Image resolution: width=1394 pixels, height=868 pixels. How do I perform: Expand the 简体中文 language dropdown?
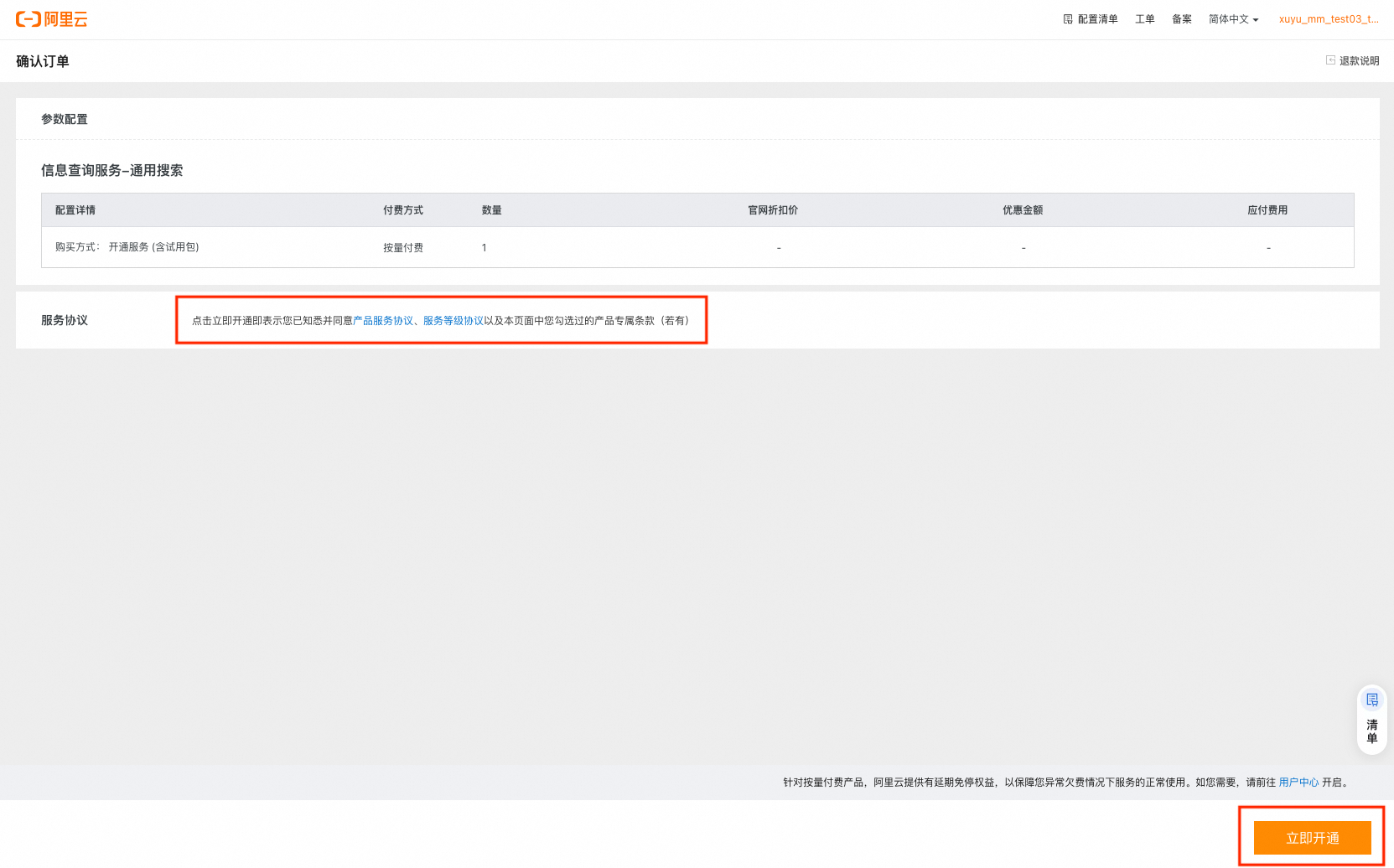[1234, 19]
